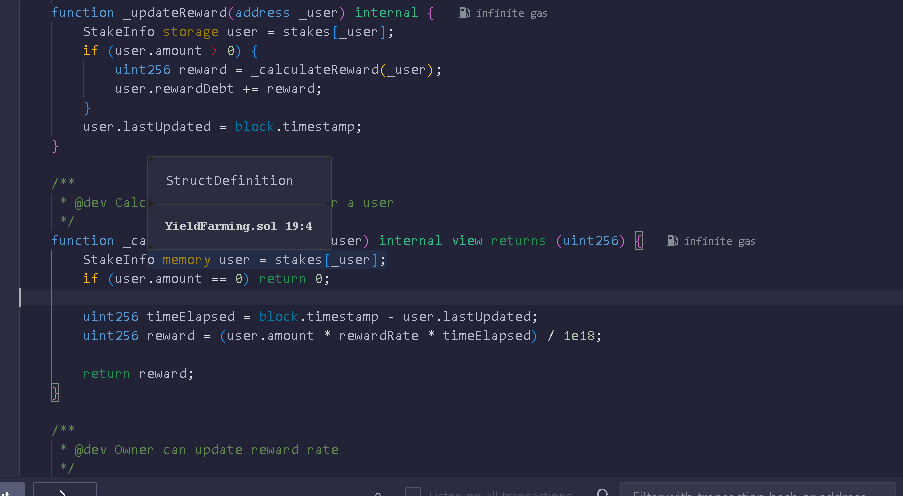
Task: Click the gas pump icon beside the uint256 return type
Action: 672,241
